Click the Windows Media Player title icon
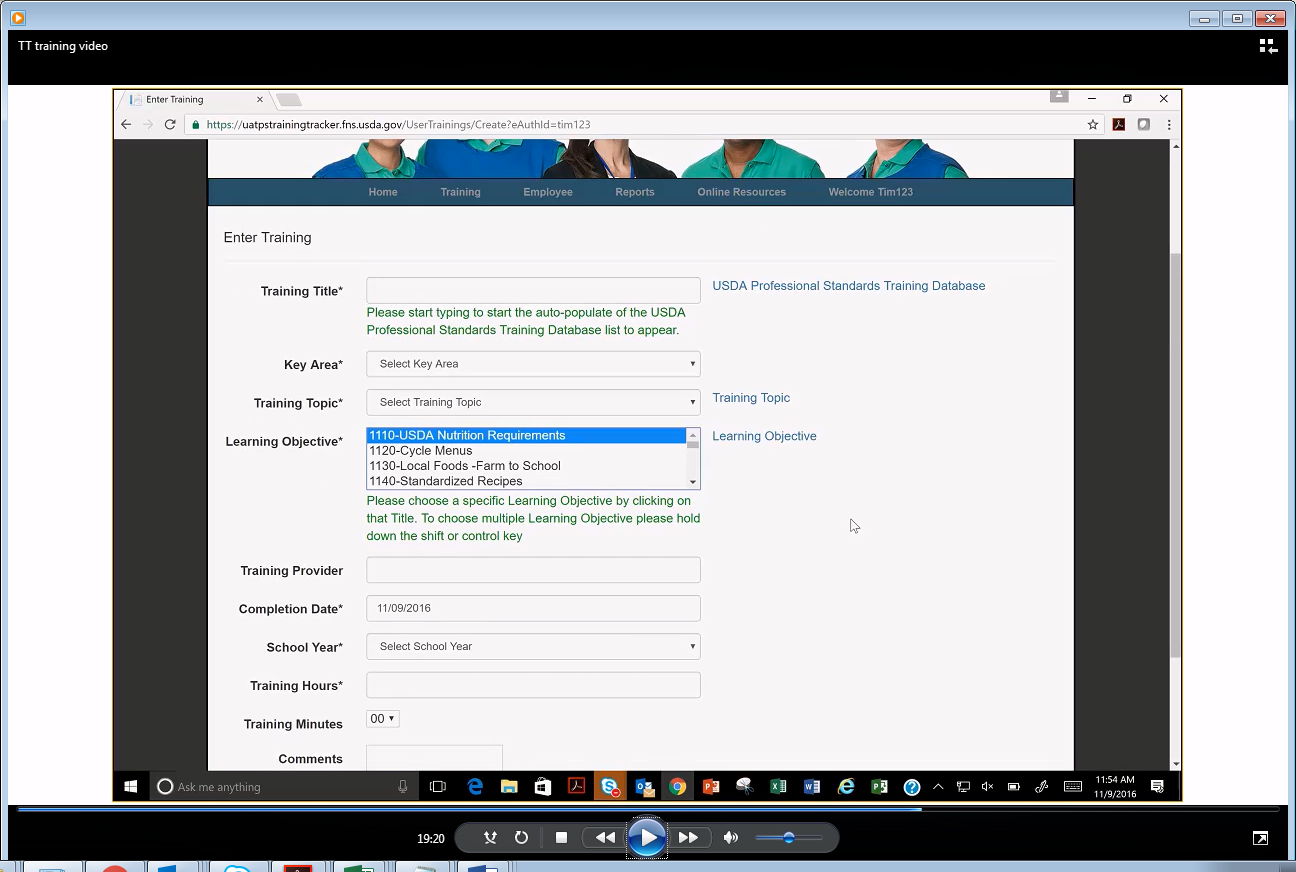The image size is (1296, 872). click(x=17, y=18)
